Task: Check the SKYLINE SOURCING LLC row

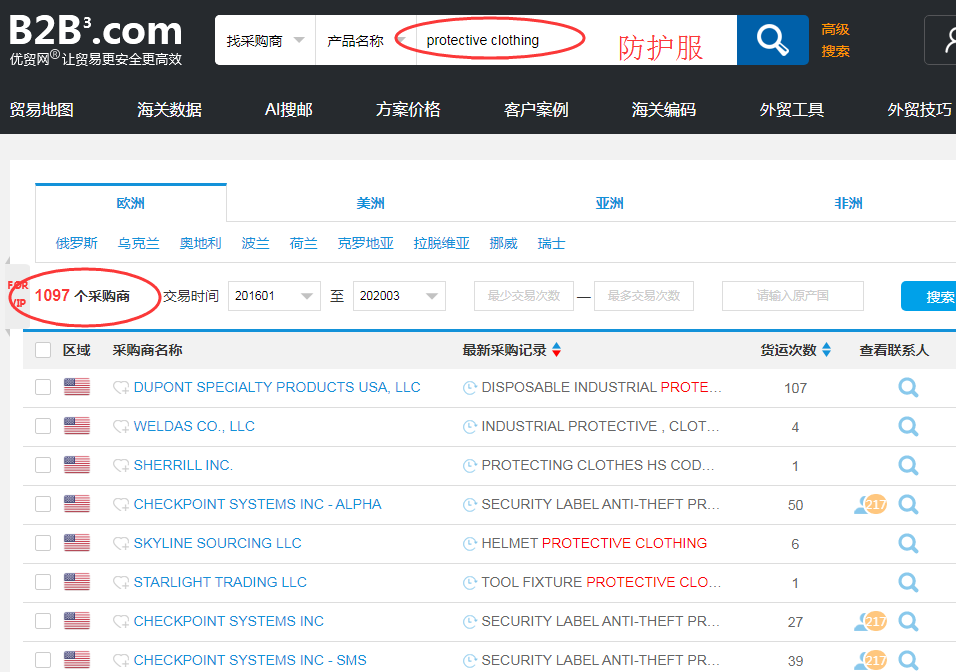Action: [43, 543]
